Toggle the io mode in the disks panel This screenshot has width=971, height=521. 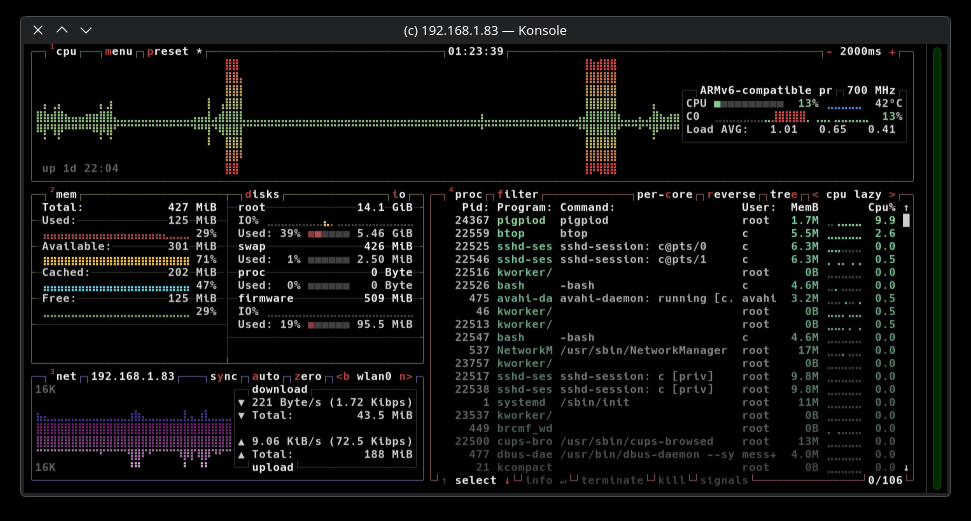399,195
